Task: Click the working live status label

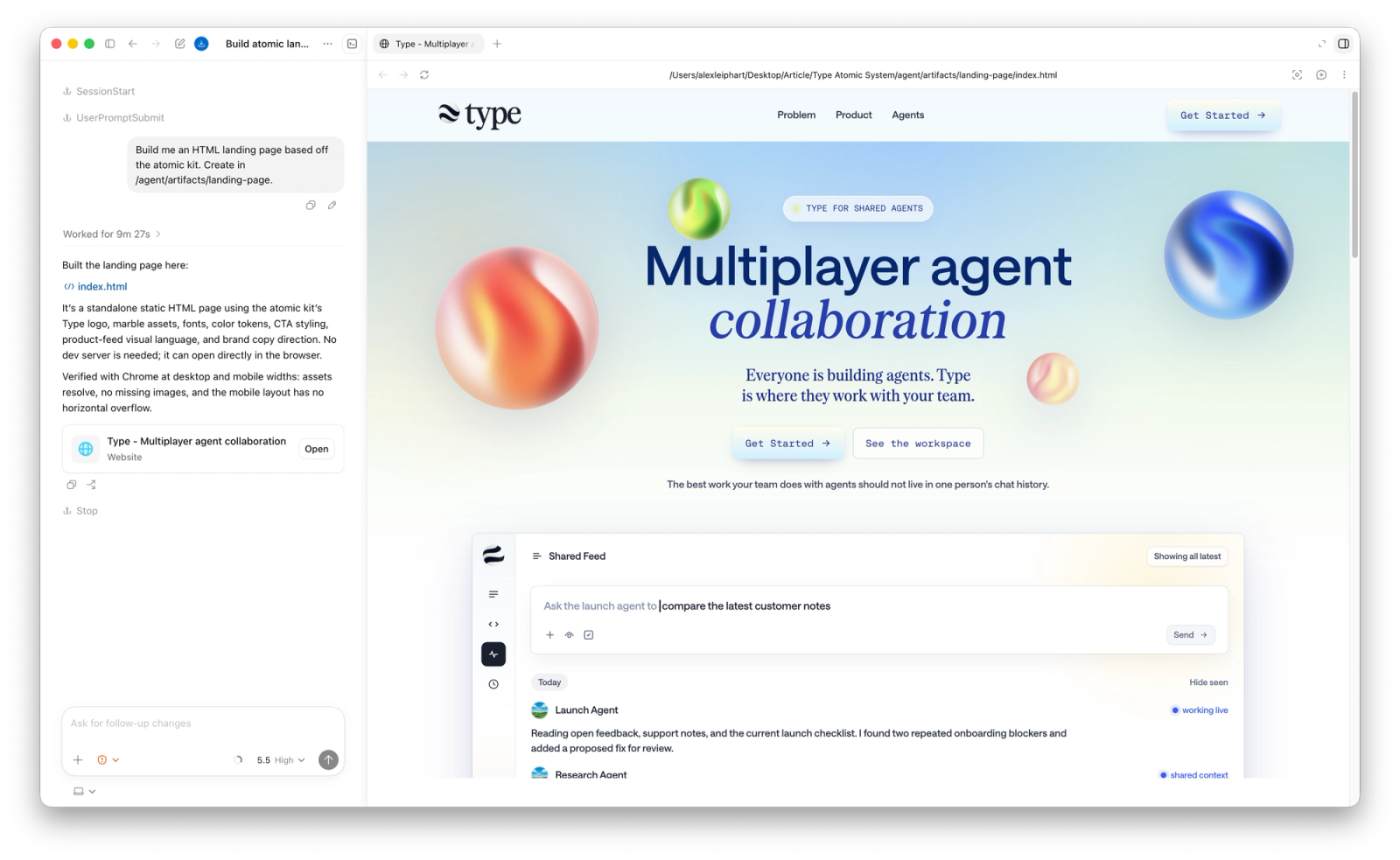Action: point(1200,710)
